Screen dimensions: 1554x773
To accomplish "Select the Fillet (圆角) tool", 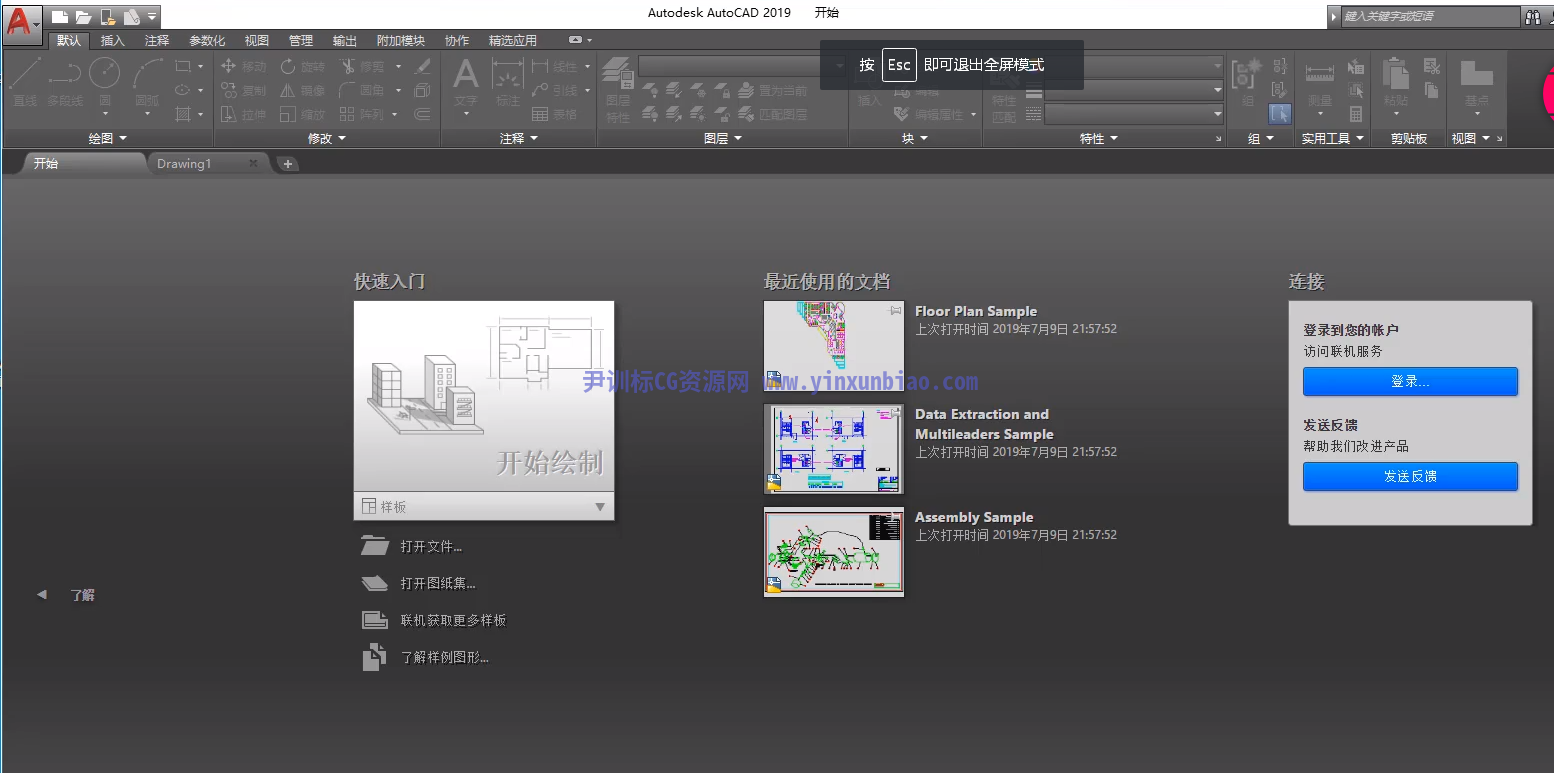I will [x=362, y=90].
